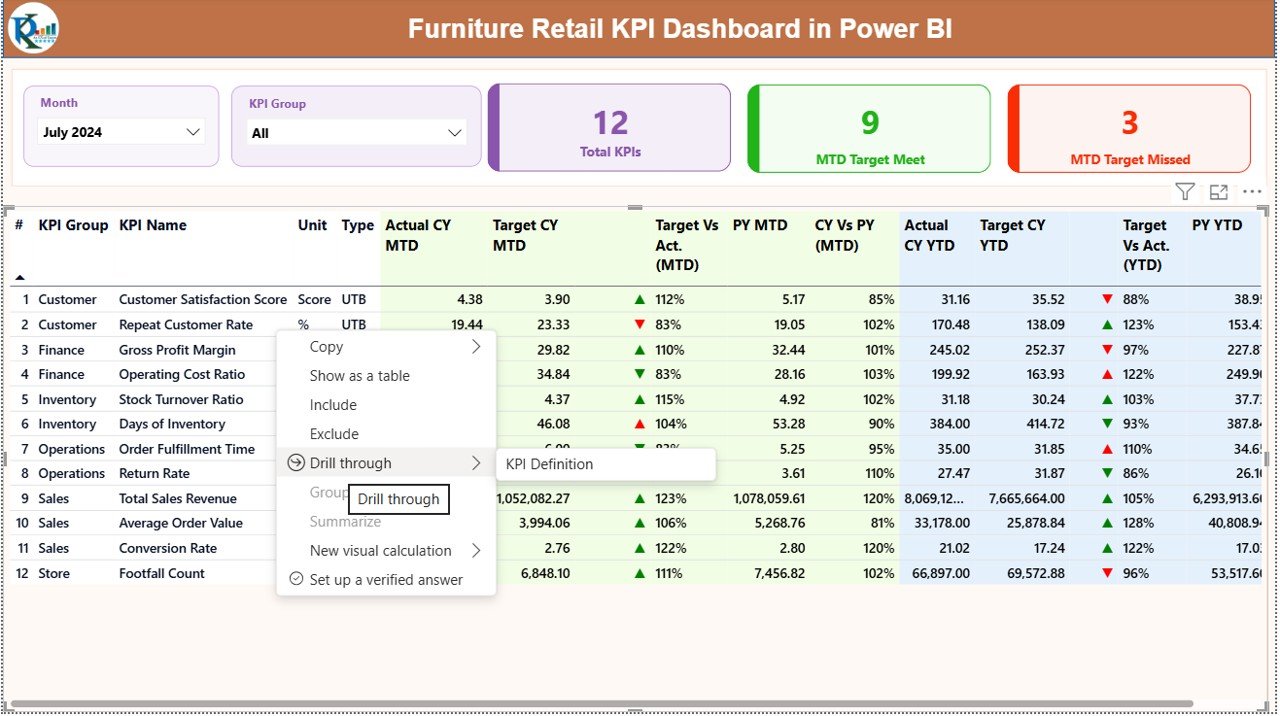Open the Month dropdown showing July 2024
This screenshot has height=716, width=1280.
120,131
